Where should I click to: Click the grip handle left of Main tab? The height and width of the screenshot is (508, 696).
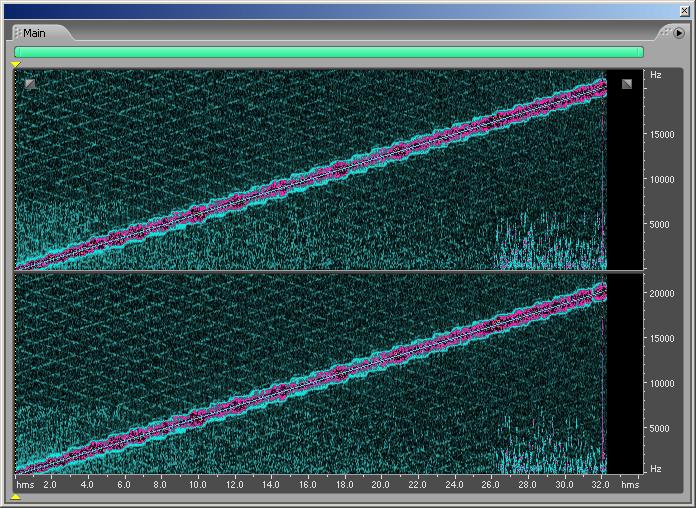coord(17,33)
